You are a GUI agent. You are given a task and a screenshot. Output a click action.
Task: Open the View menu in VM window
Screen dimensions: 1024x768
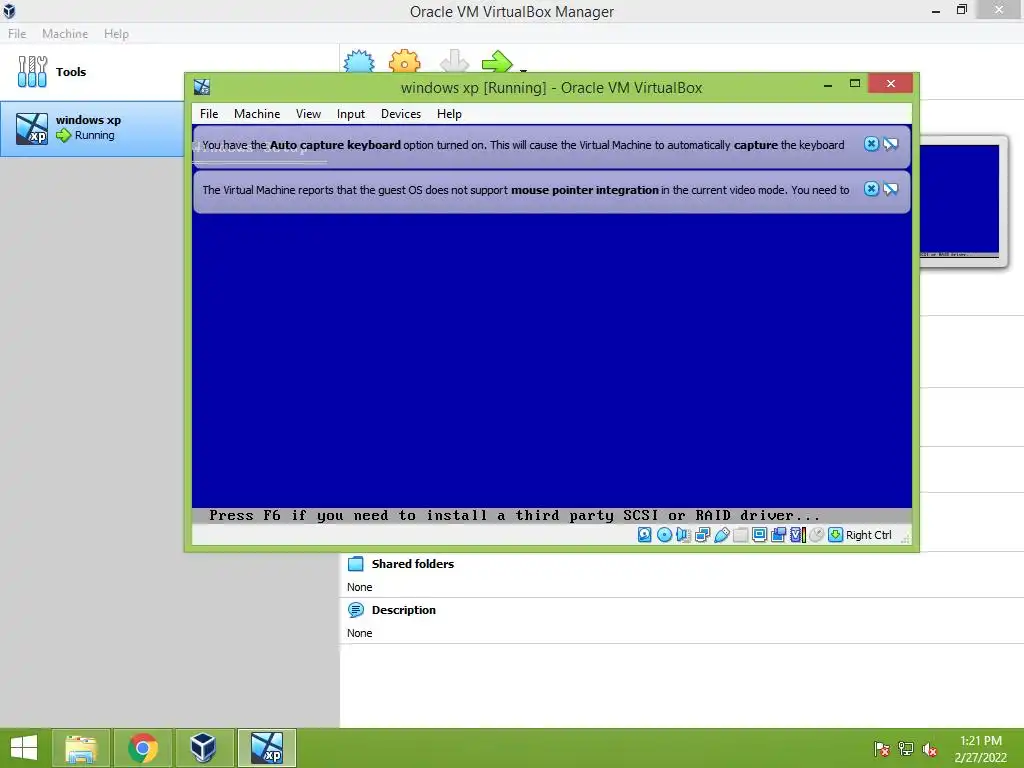click(308, 114)
